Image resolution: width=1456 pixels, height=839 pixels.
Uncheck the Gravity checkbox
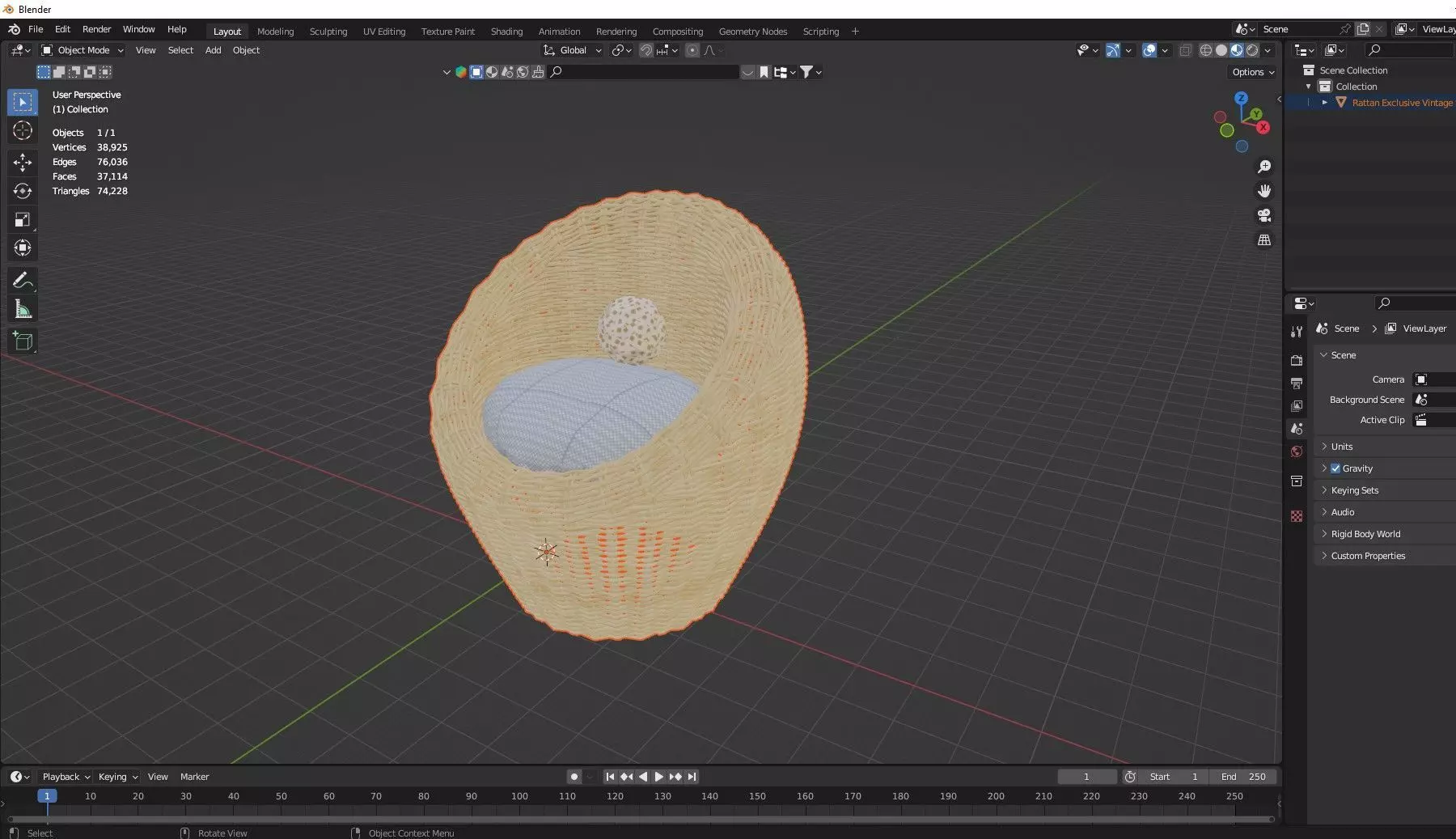pos(1335,468)
